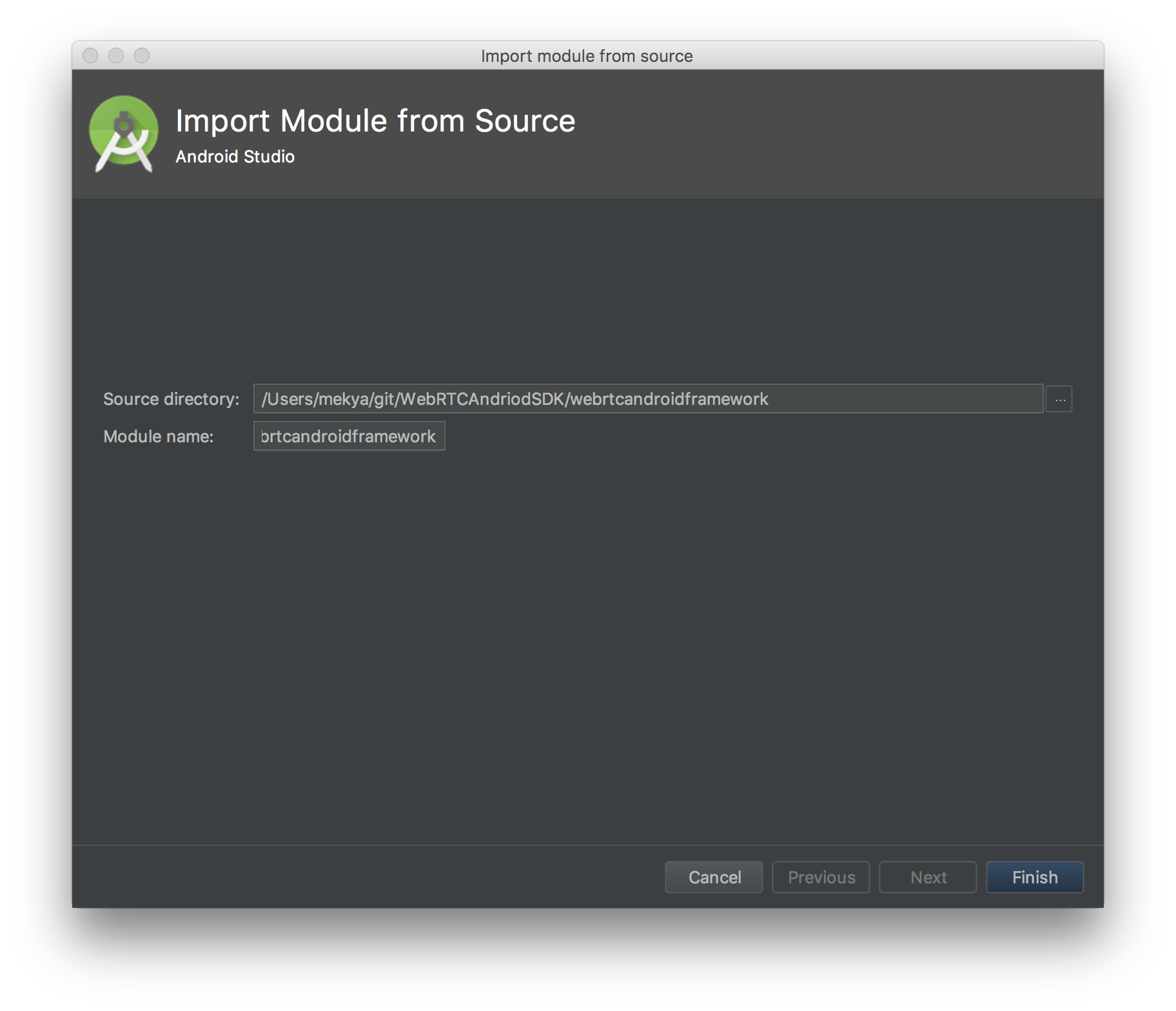Click the leftmost traffic light button
The height and width of the screenshot is (1011, 1176).
coord(90,56)
